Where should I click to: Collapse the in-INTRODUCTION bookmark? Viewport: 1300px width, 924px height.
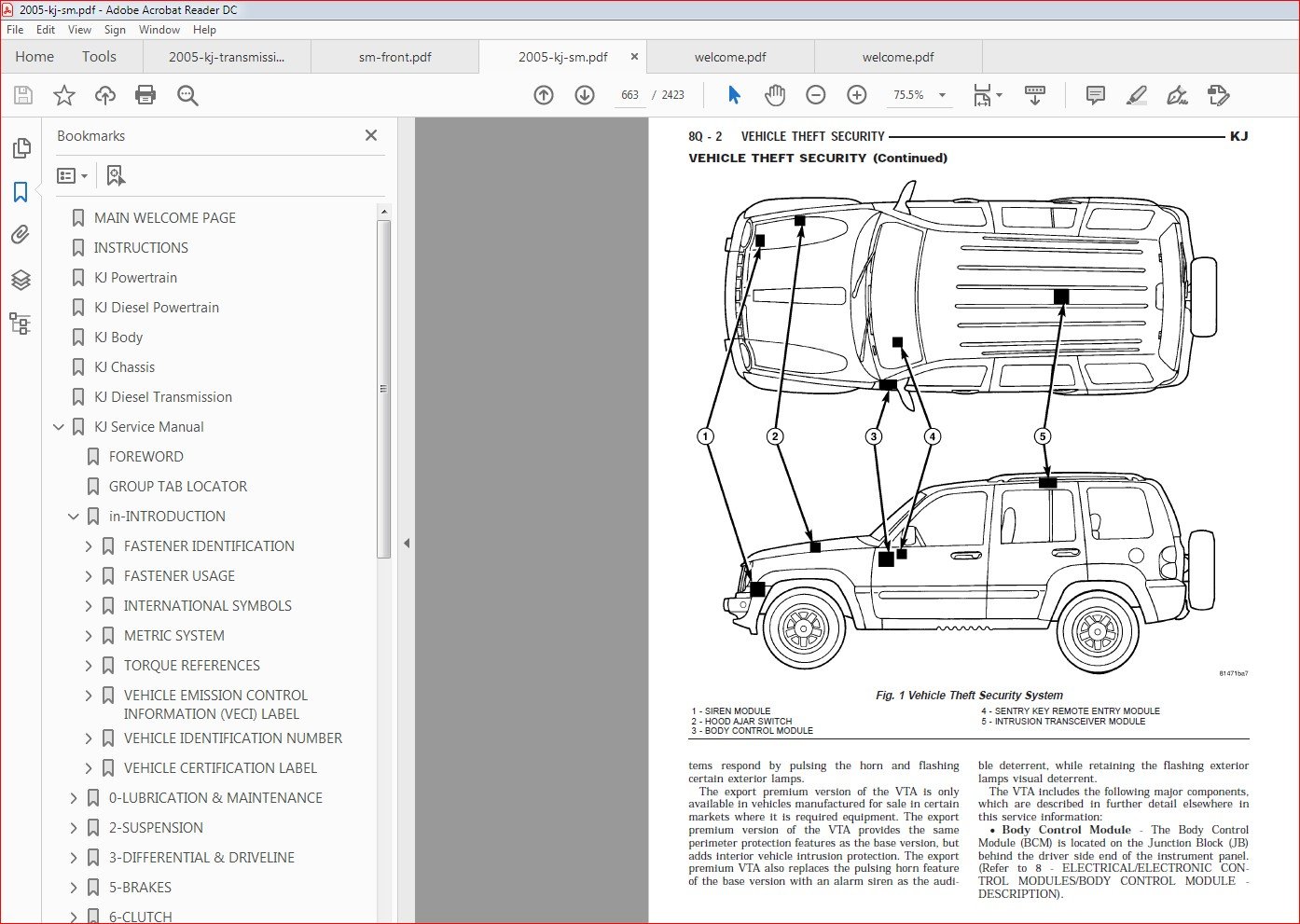point(74,517)
